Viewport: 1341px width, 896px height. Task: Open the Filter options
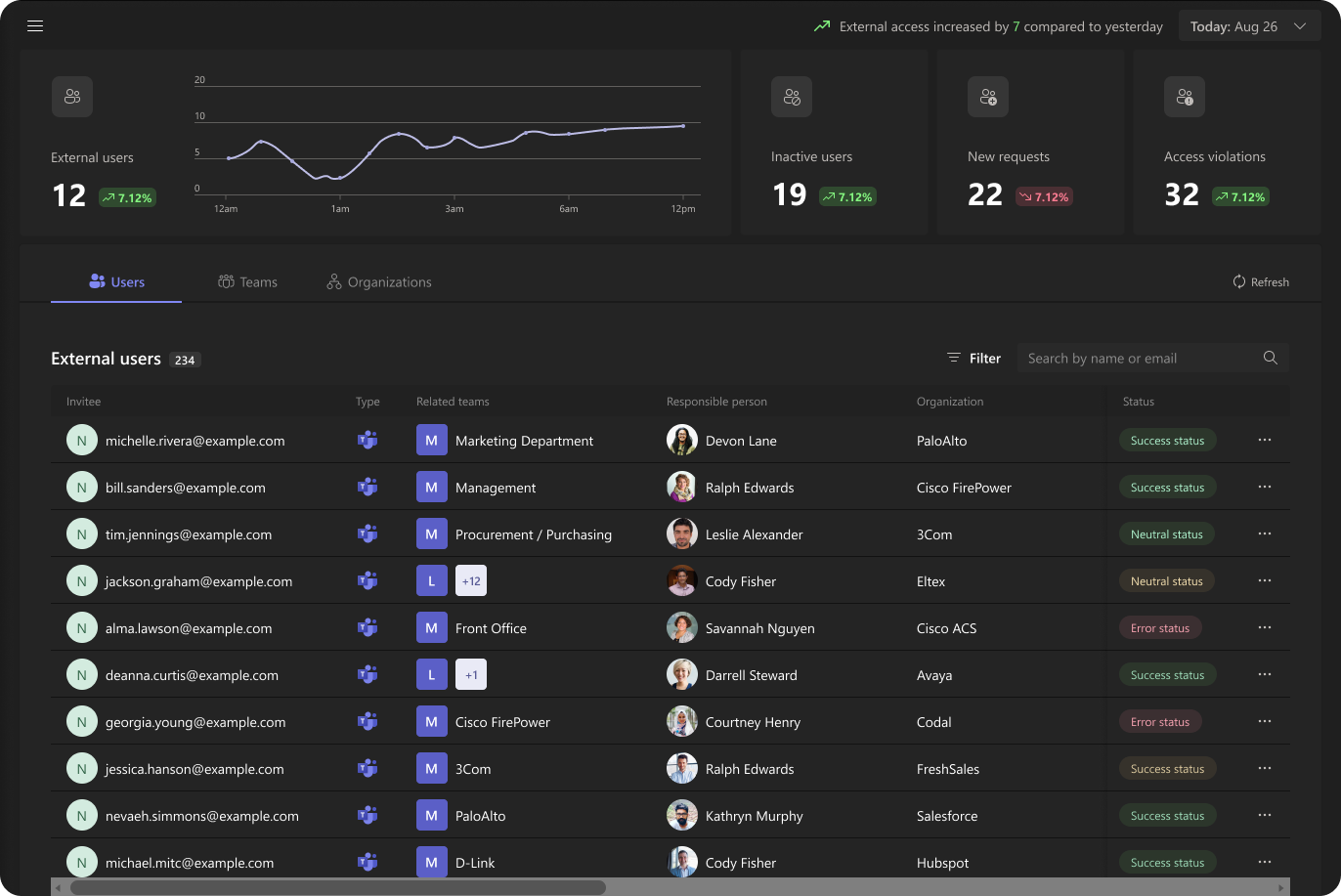point(974,359)
